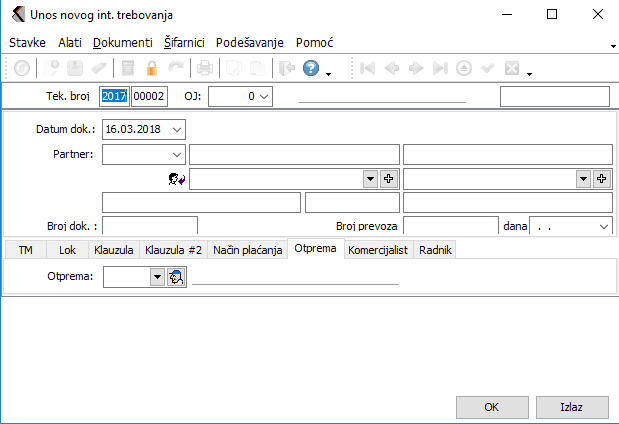Click the Izlaz button

[x=571, y=407]
